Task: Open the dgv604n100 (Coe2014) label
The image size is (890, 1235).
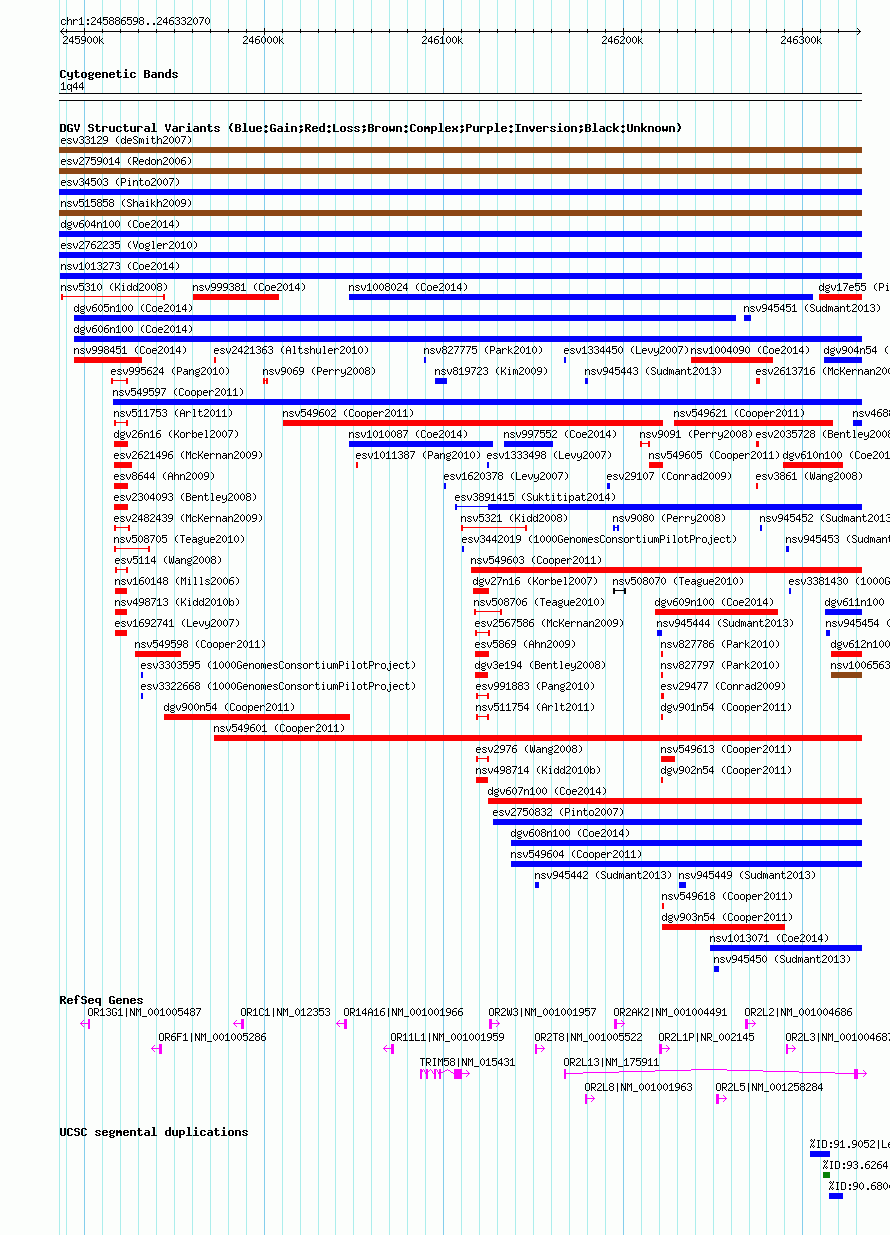Action: 120,224
